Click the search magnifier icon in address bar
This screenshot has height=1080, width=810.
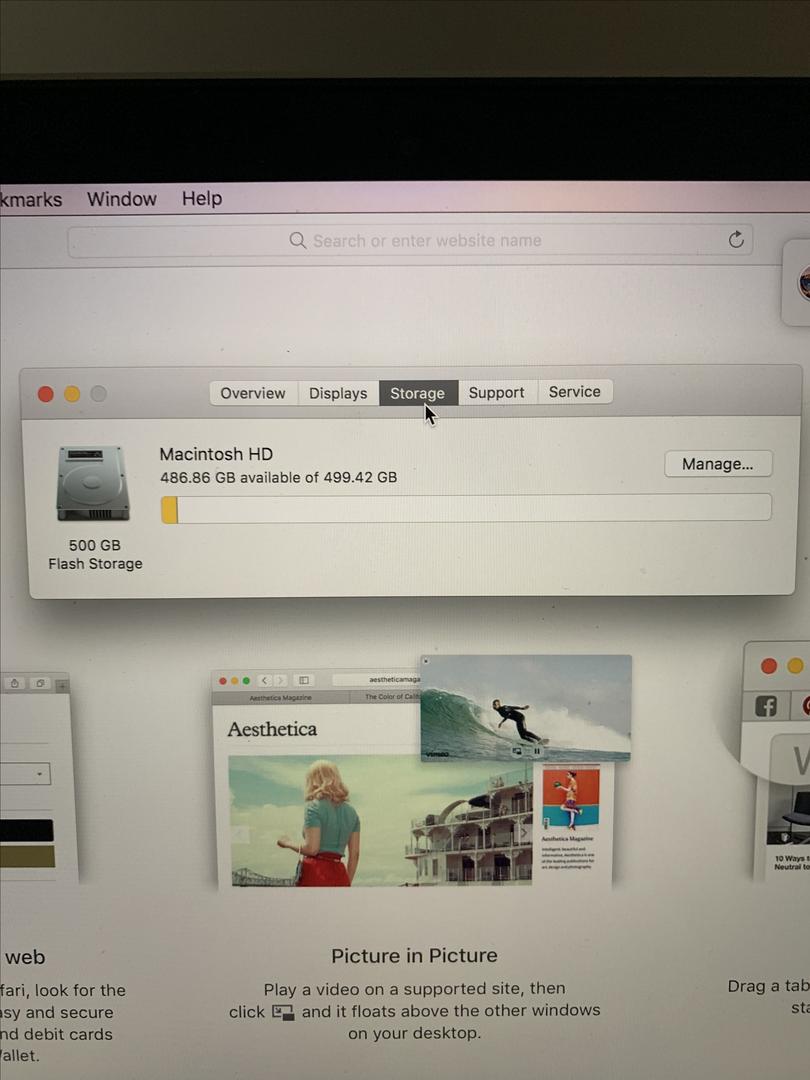pos(297,241)
